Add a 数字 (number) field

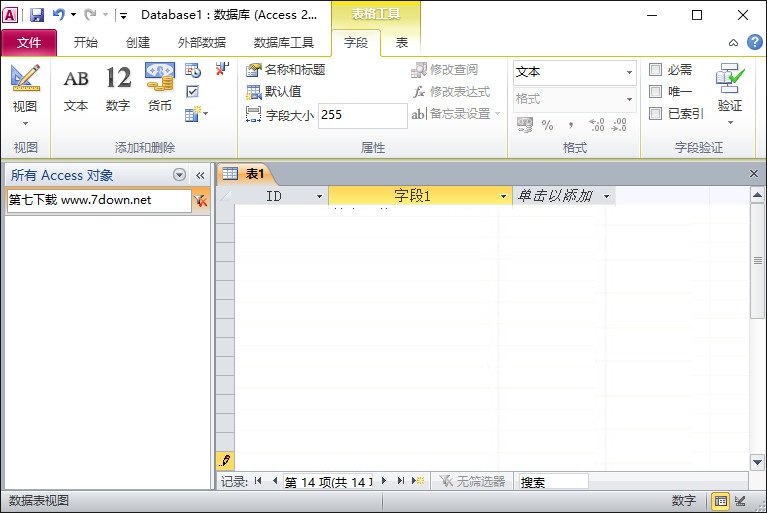pyautogui.click(x=118, y=88)
